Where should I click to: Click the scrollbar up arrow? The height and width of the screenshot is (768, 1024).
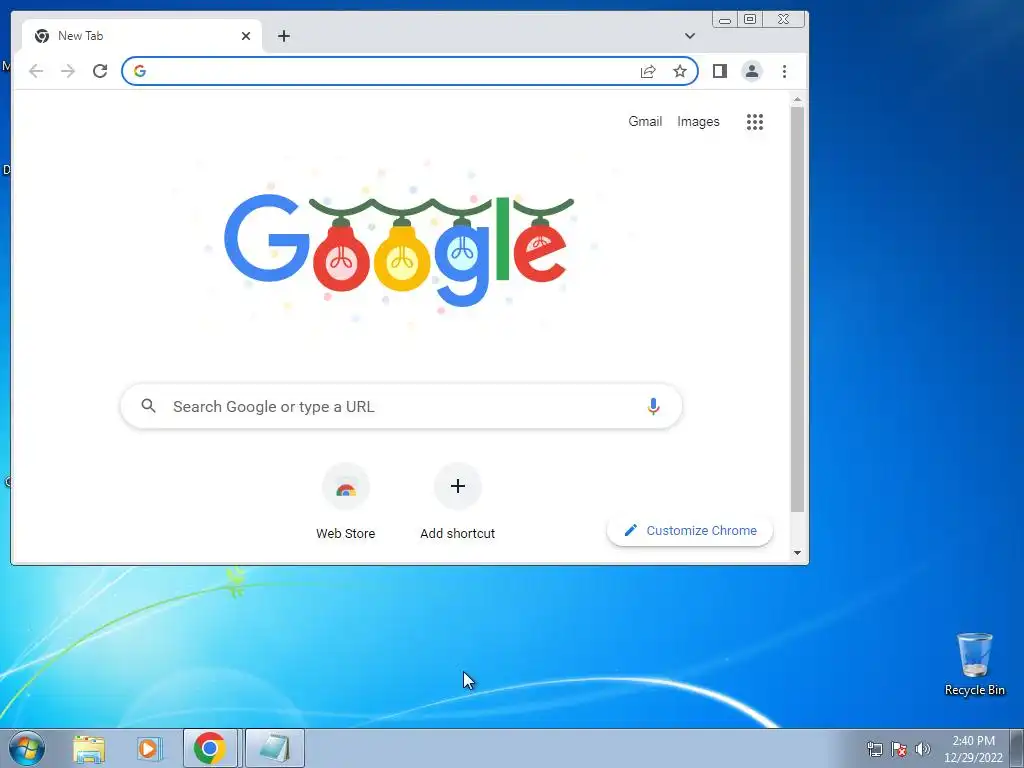[x=797, y=99]
